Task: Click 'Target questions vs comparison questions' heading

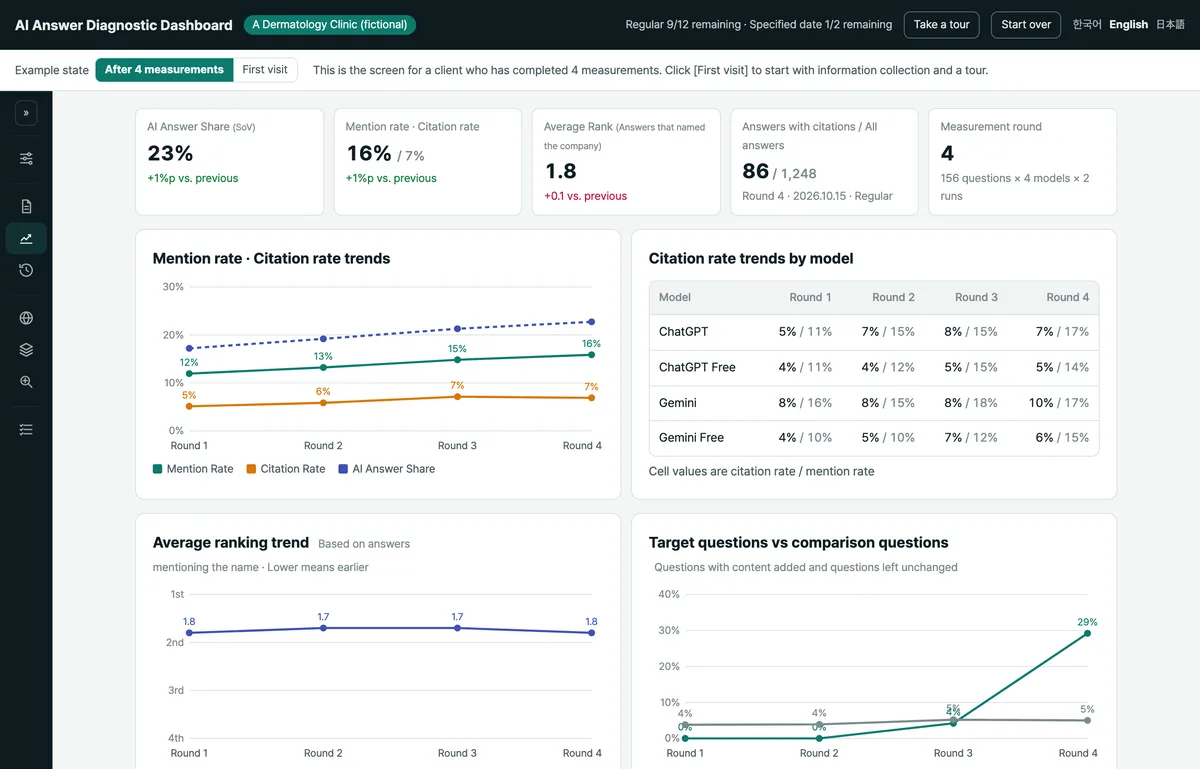Action: 799,542
